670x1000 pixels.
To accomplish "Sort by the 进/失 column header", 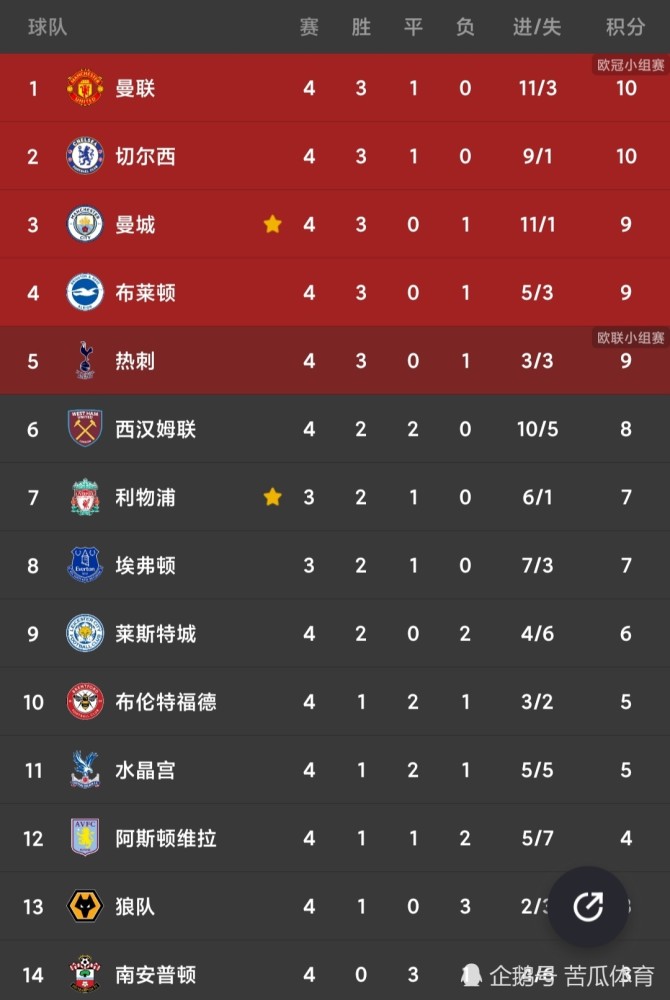I will coord(537,27).
